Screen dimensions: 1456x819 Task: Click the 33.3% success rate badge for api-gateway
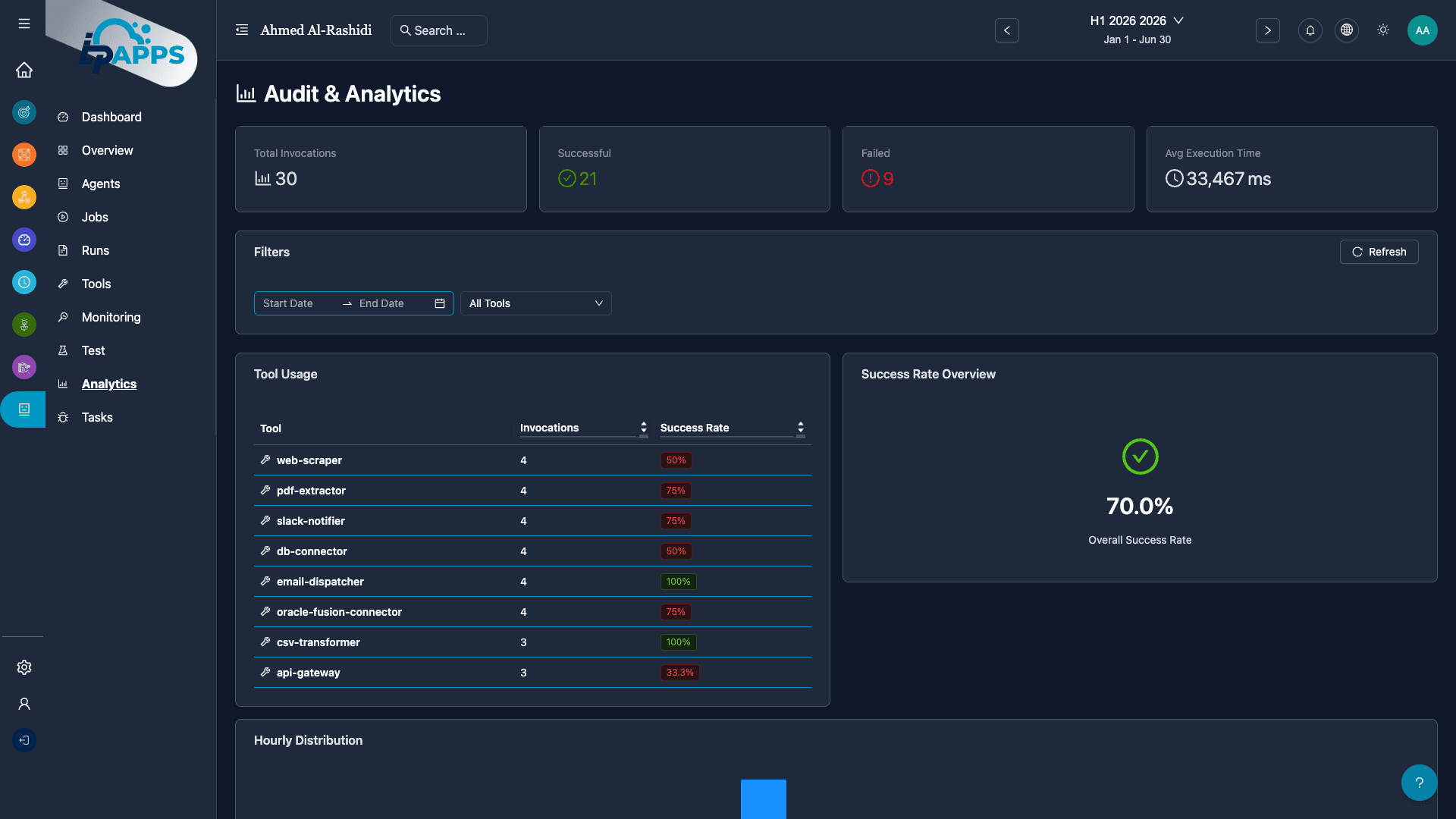pyautogui.click(x=679, y=672)
